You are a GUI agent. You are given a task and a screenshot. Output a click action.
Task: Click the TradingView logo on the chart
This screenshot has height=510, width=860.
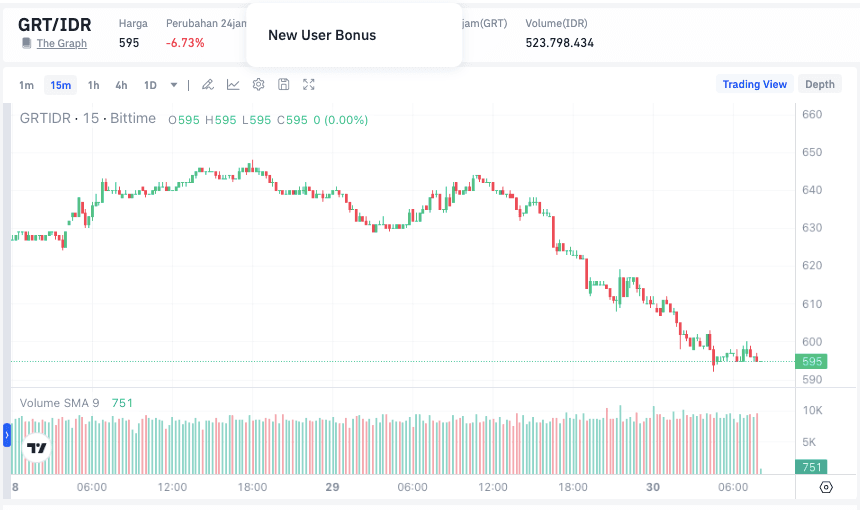tap(37, 449)
